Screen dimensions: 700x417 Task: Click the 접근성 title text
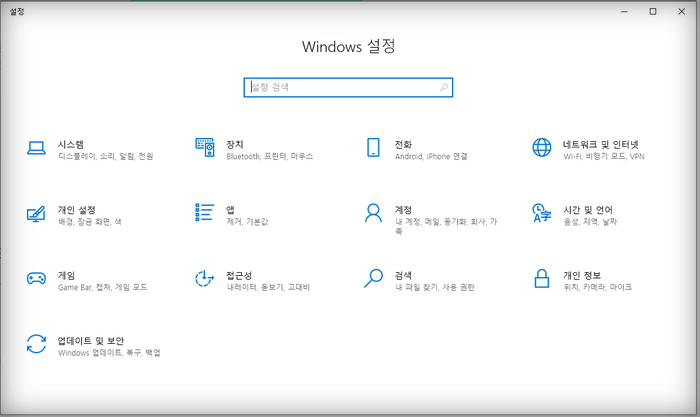(x=239, y=275)
